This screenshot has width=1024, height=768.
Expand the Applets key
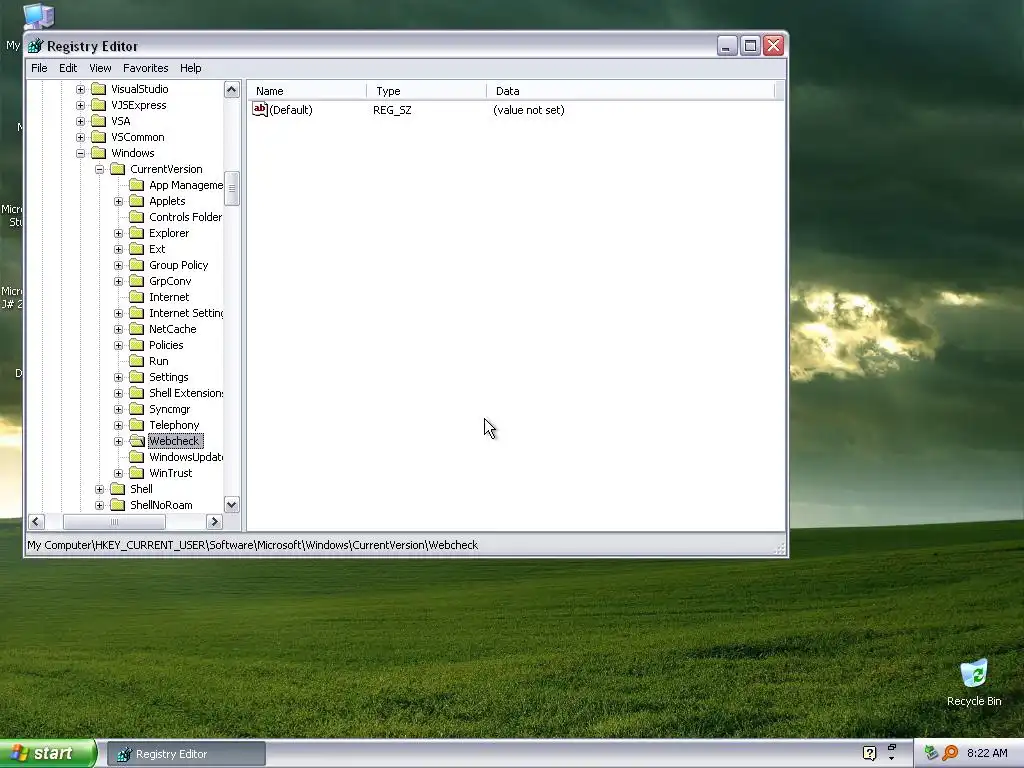[118, 201]
